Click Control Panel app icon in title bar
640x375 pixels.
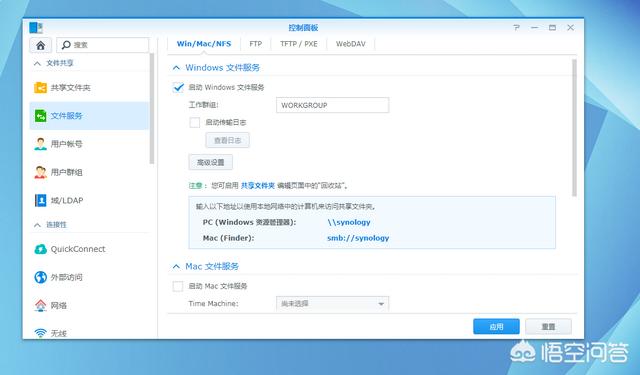(36, 28)
